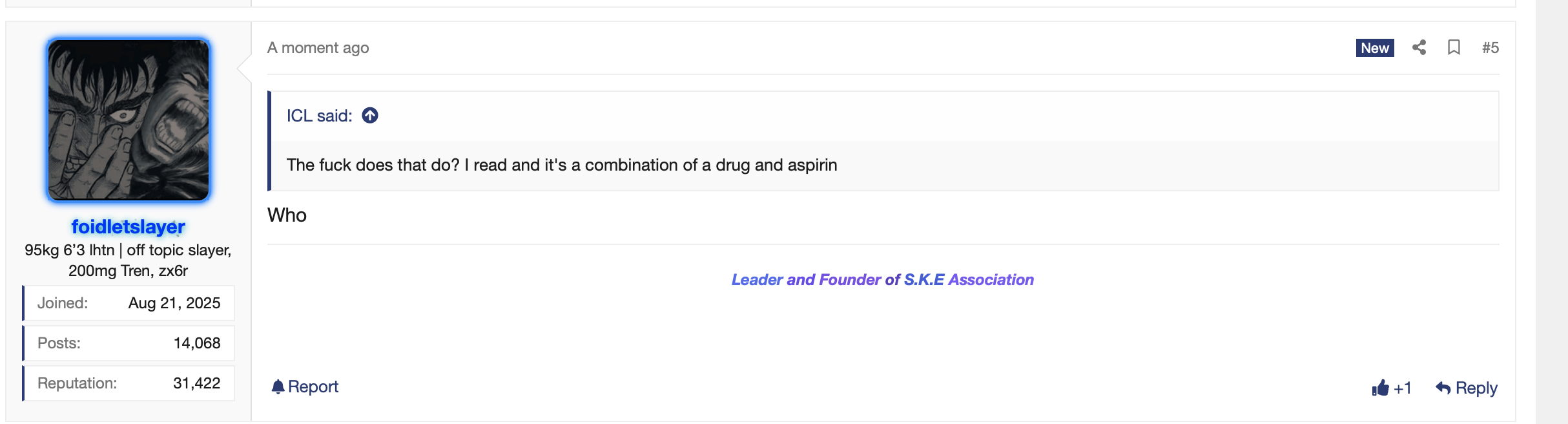Click the New badge on the post
The image size is (1568, 424).
click(1374, 48)
